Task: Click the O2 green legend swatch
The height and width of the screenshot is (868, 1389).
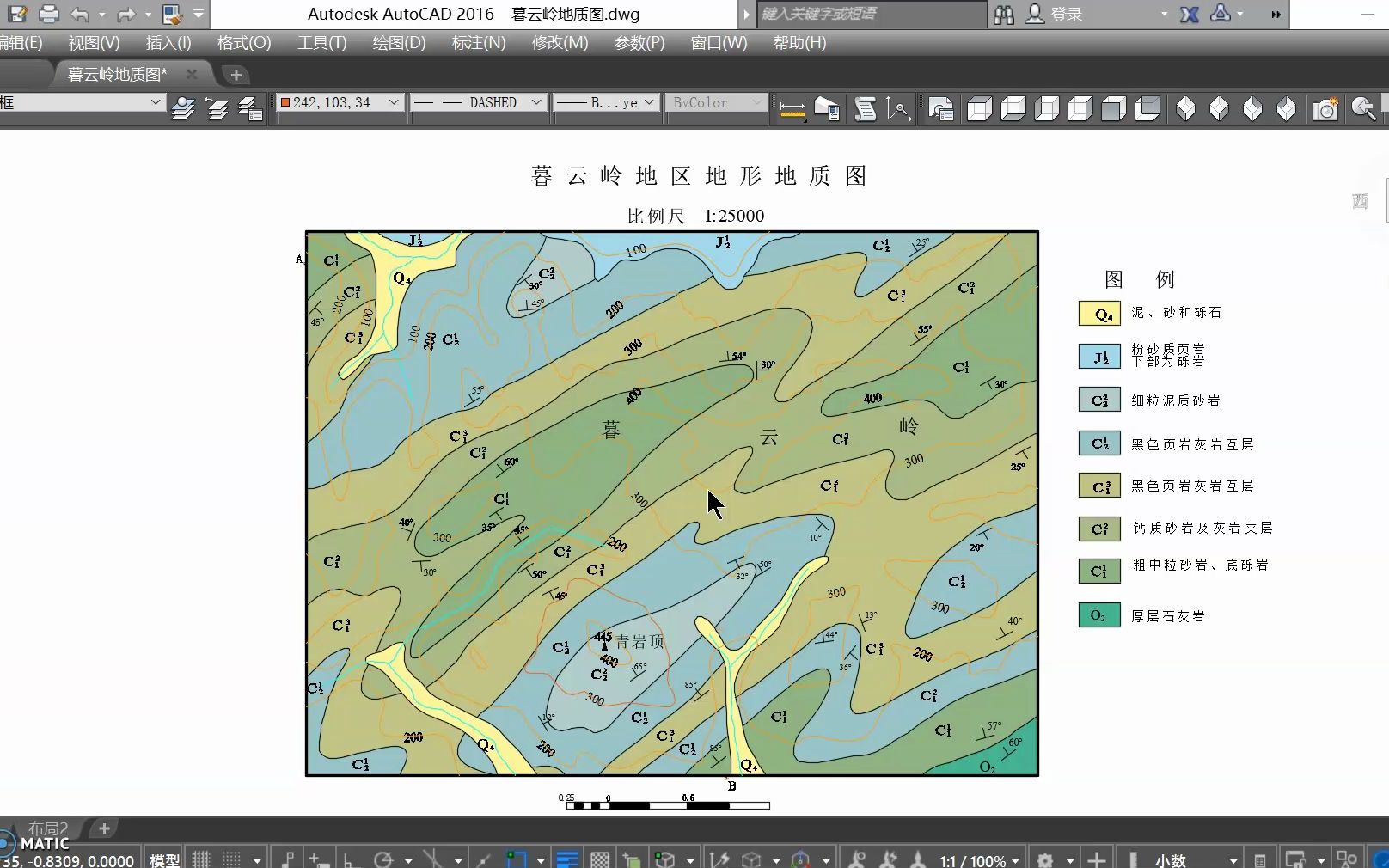Action: (x=1100, y=615)
